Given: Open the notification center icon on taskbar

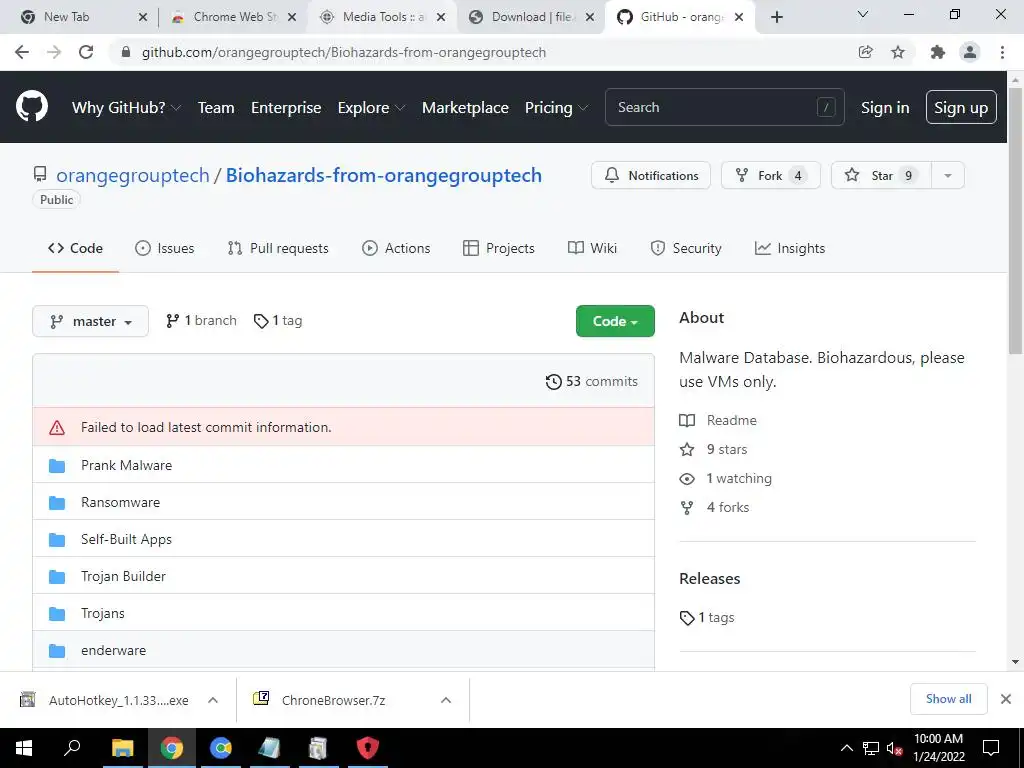Looking at the screenshot, I should coord(991,748).
